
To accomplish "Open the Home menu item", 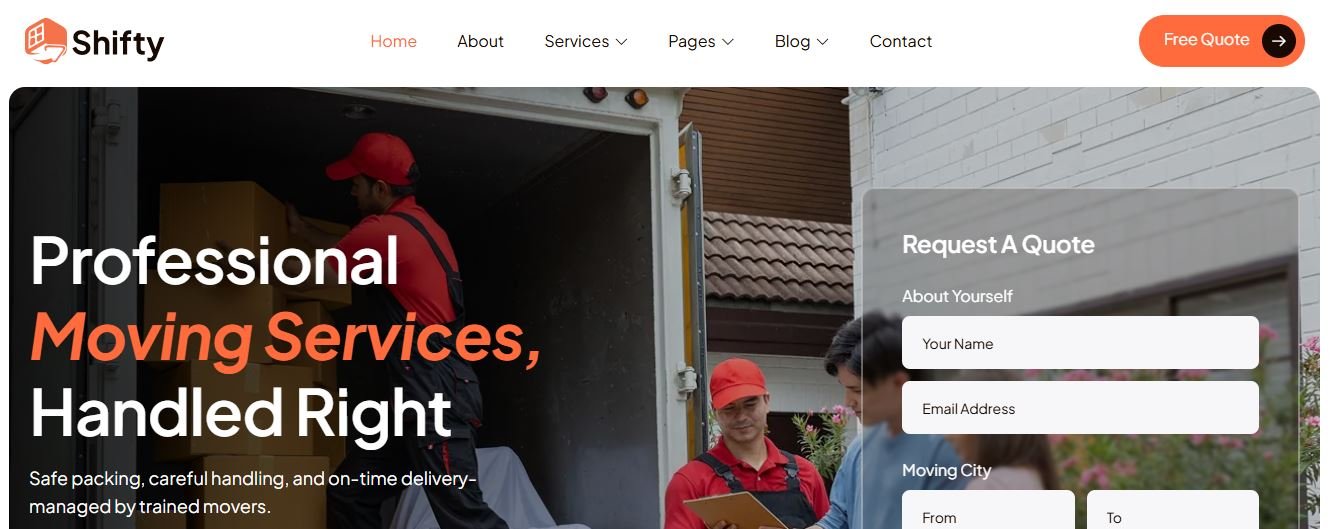I will 393,41.
